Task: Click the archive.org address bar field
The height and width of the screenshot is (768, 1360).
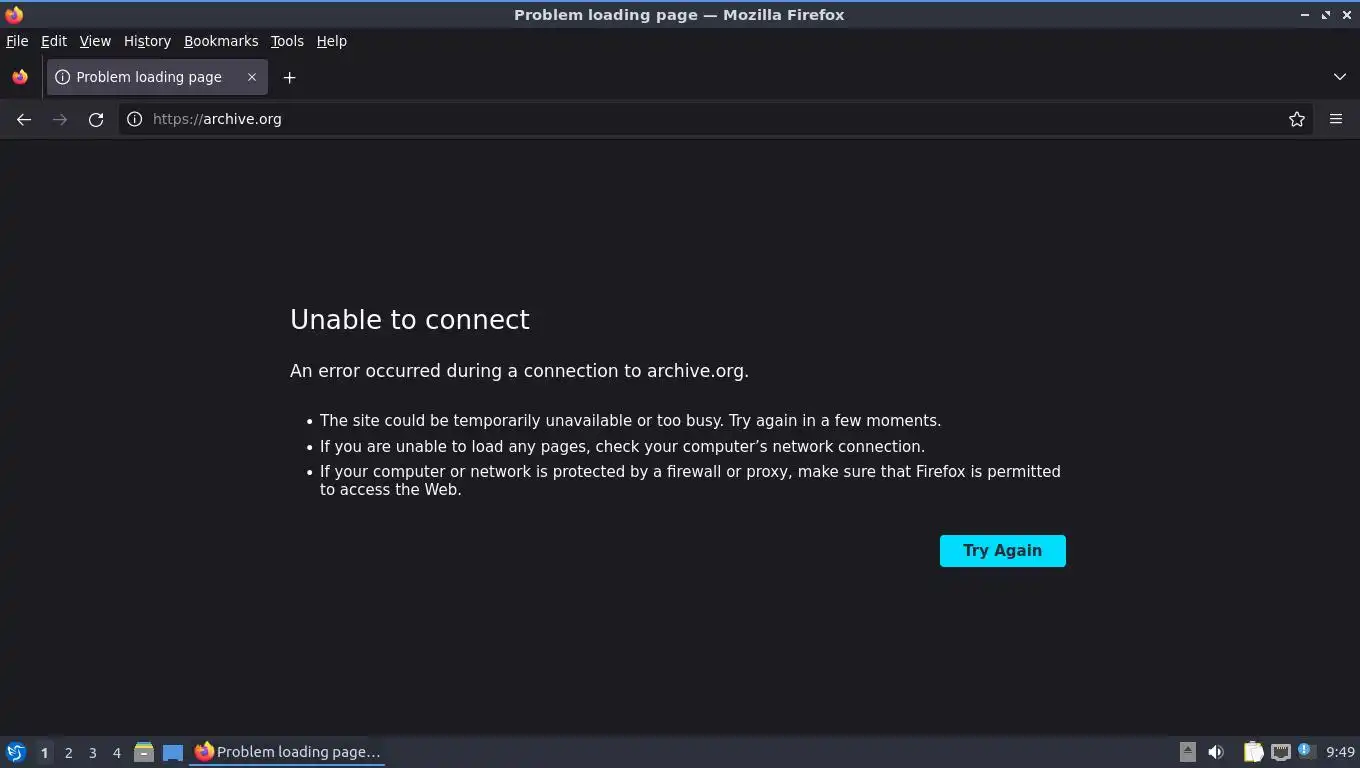Action: [x=715, y=119]
